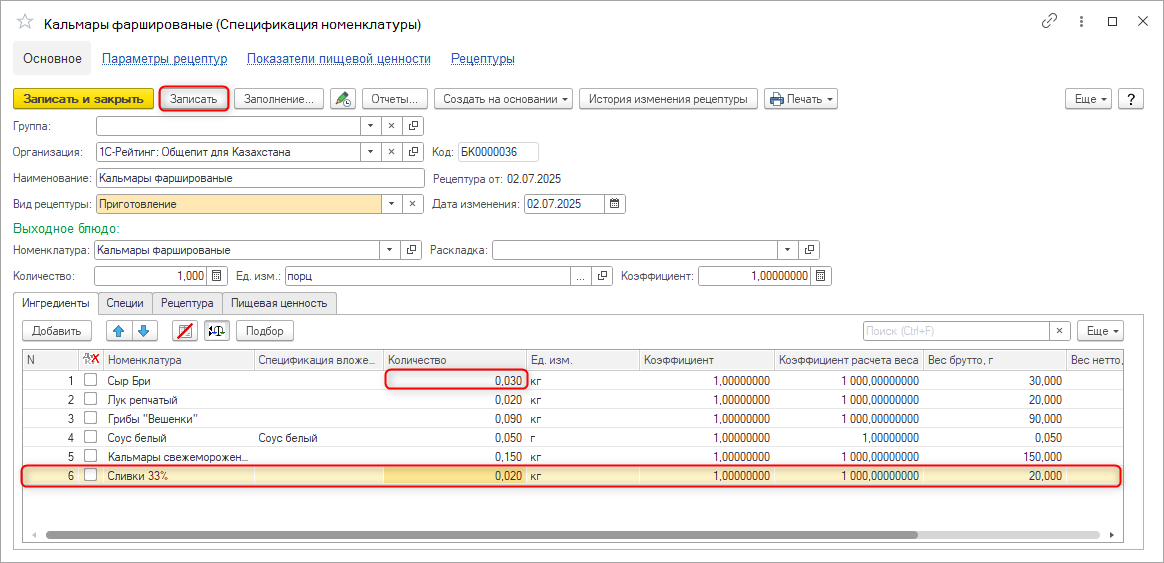The width and height of the screenshot is (1164, 563).
Task: Expand the Организация dropdown list
Action: pyautogui.click(x=370, y=152)
